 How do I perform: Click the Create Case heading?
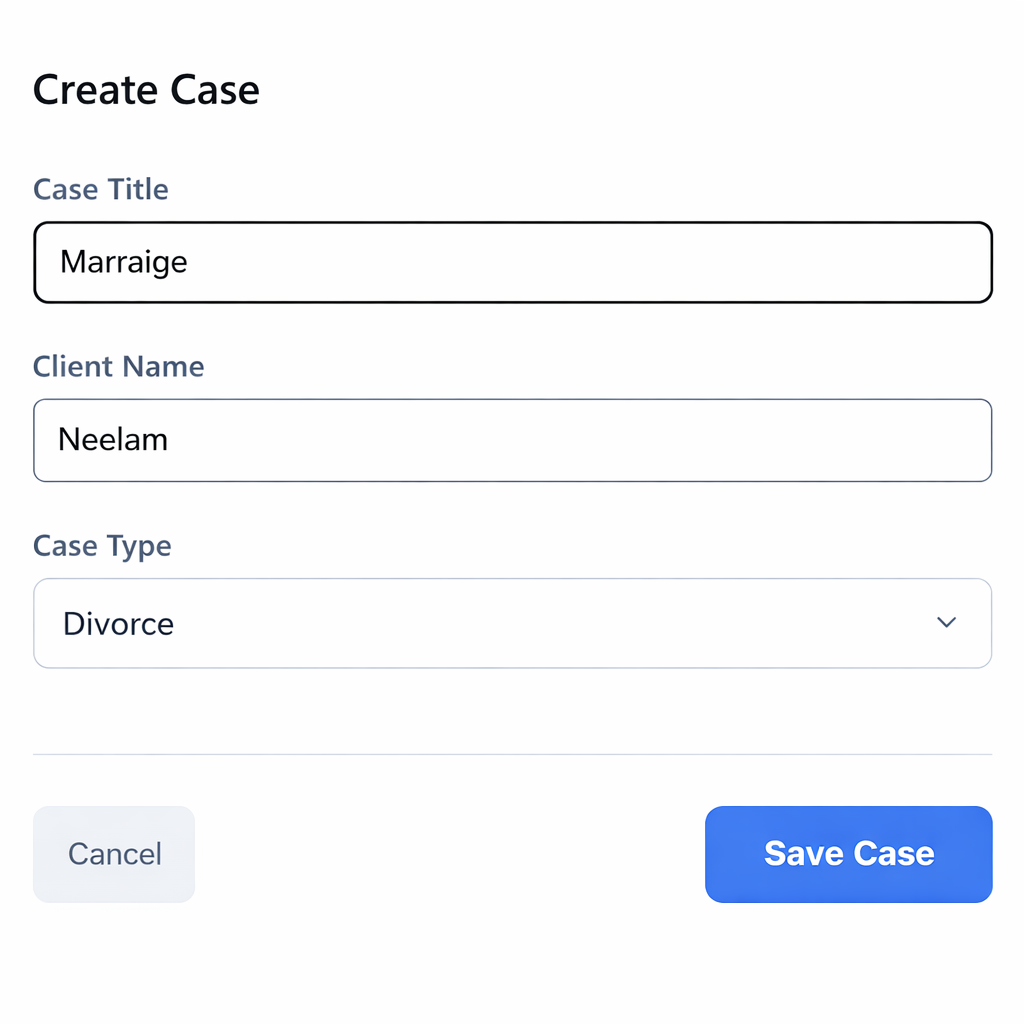(146, 89)
